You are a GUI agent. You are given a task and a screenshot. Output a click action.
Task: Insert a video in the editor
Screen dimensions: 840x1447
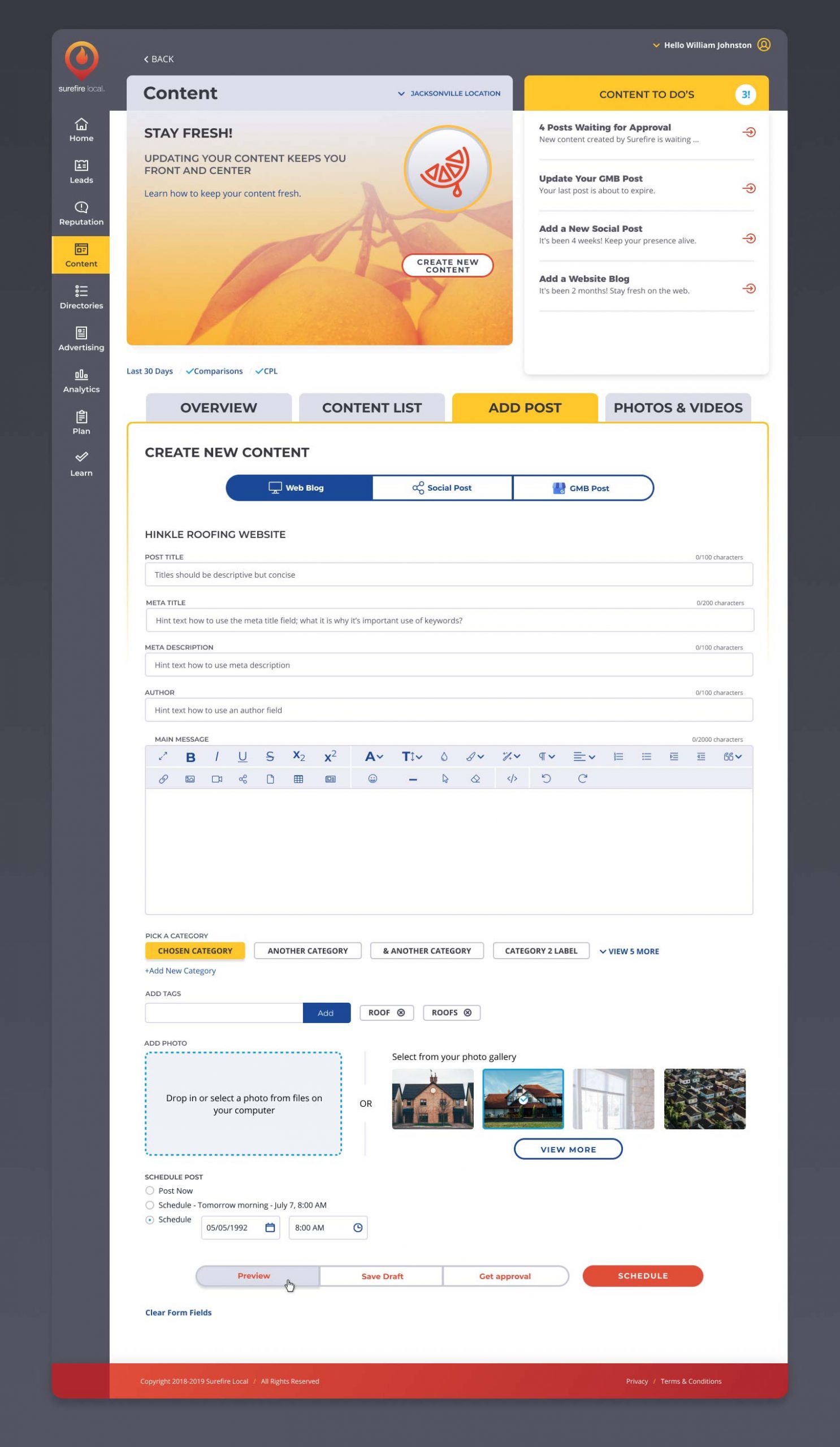click(x=217, y=779)
